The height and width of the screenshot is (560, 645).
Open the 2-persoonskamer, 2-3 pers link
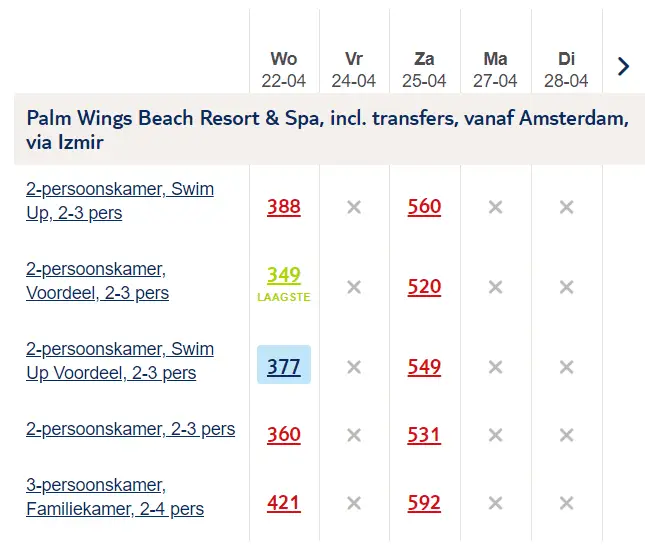(130, 429)
